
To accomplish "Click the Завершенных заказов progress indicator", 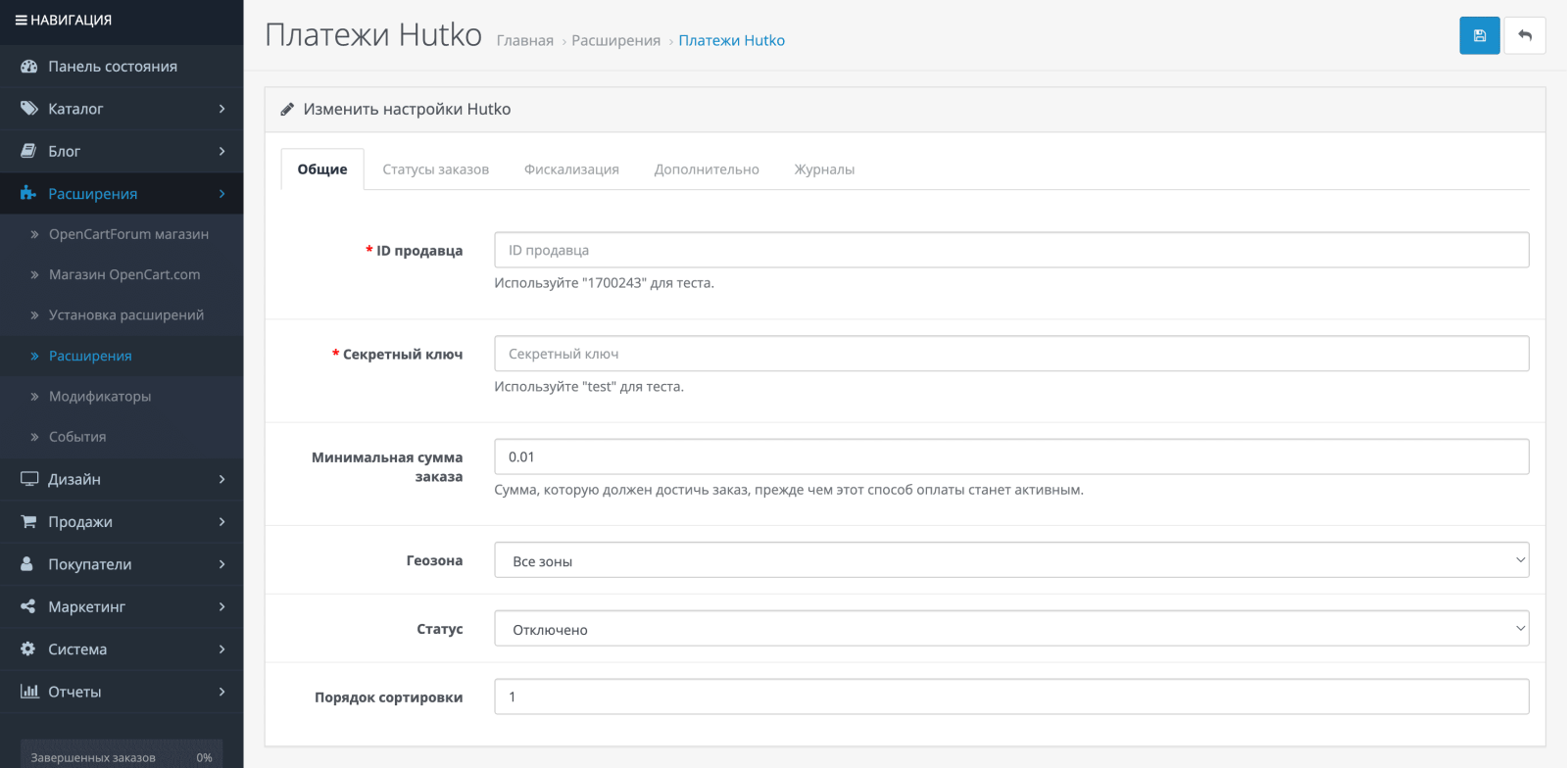I will (x=122, y=756).
